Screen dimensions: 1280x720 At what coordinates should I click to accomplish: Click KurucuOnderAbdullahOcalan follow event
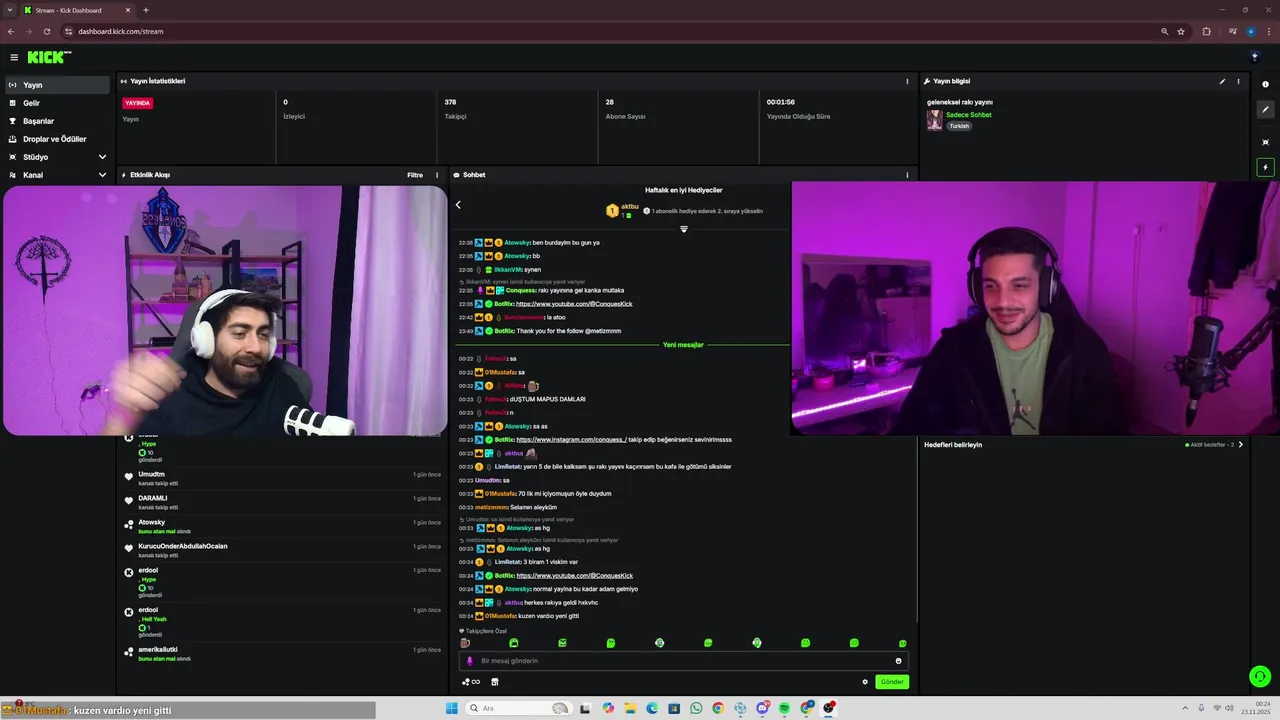[x=280, y=549]
